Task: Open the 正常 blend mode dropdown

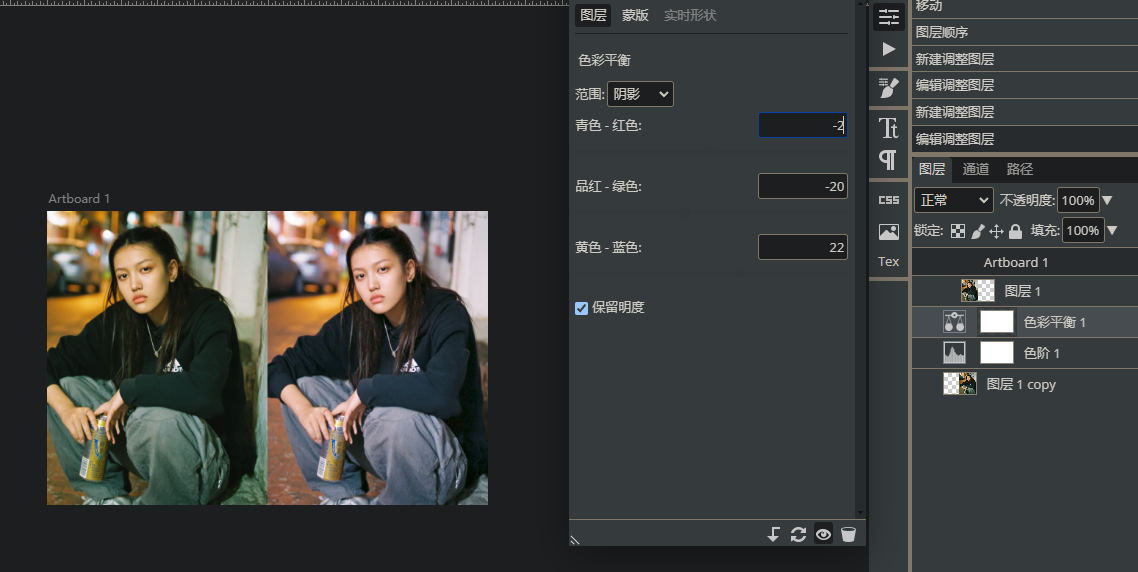Action: [x=954, y=200]
